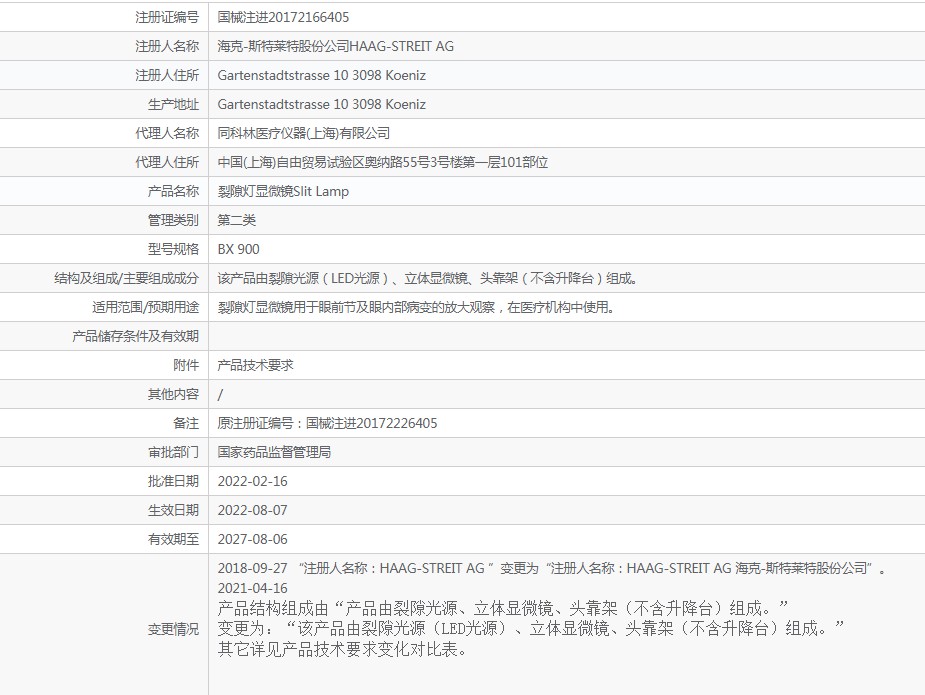Click the 型号规格 label
This screenshot has height=695, width=925.
173,249
